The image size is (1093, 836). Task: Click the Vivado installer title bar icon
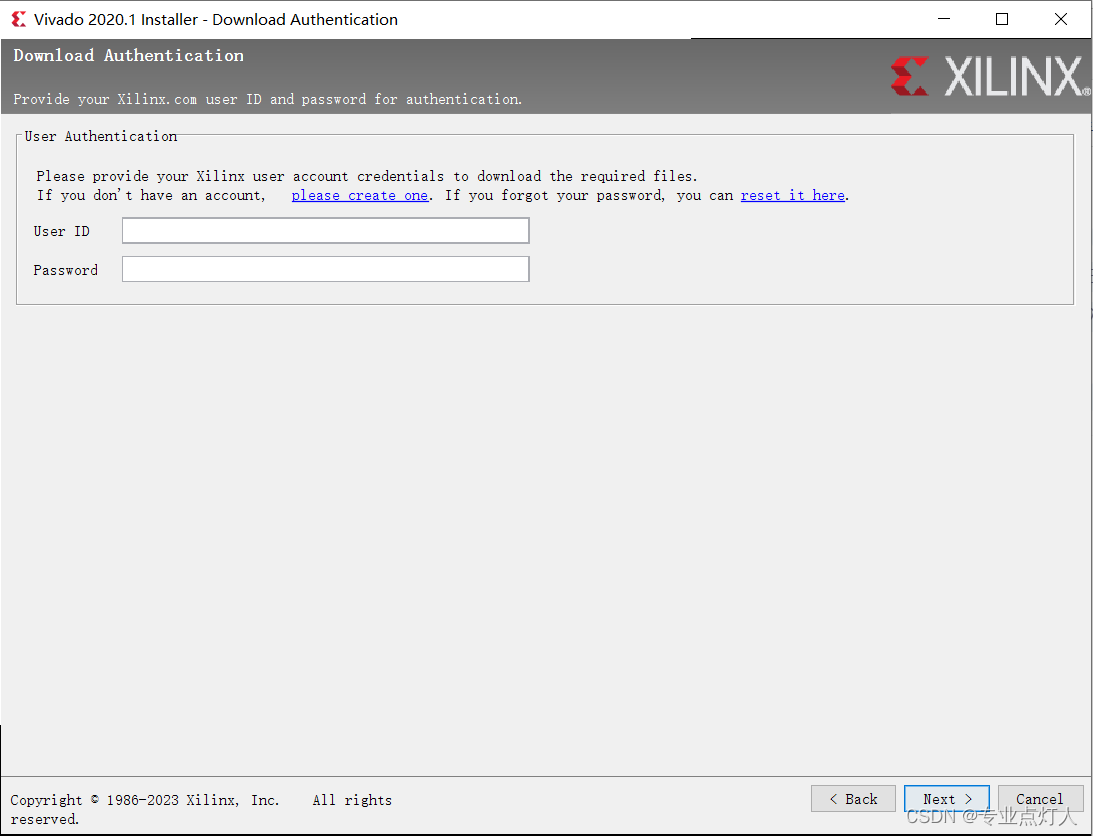click(19, 20)
